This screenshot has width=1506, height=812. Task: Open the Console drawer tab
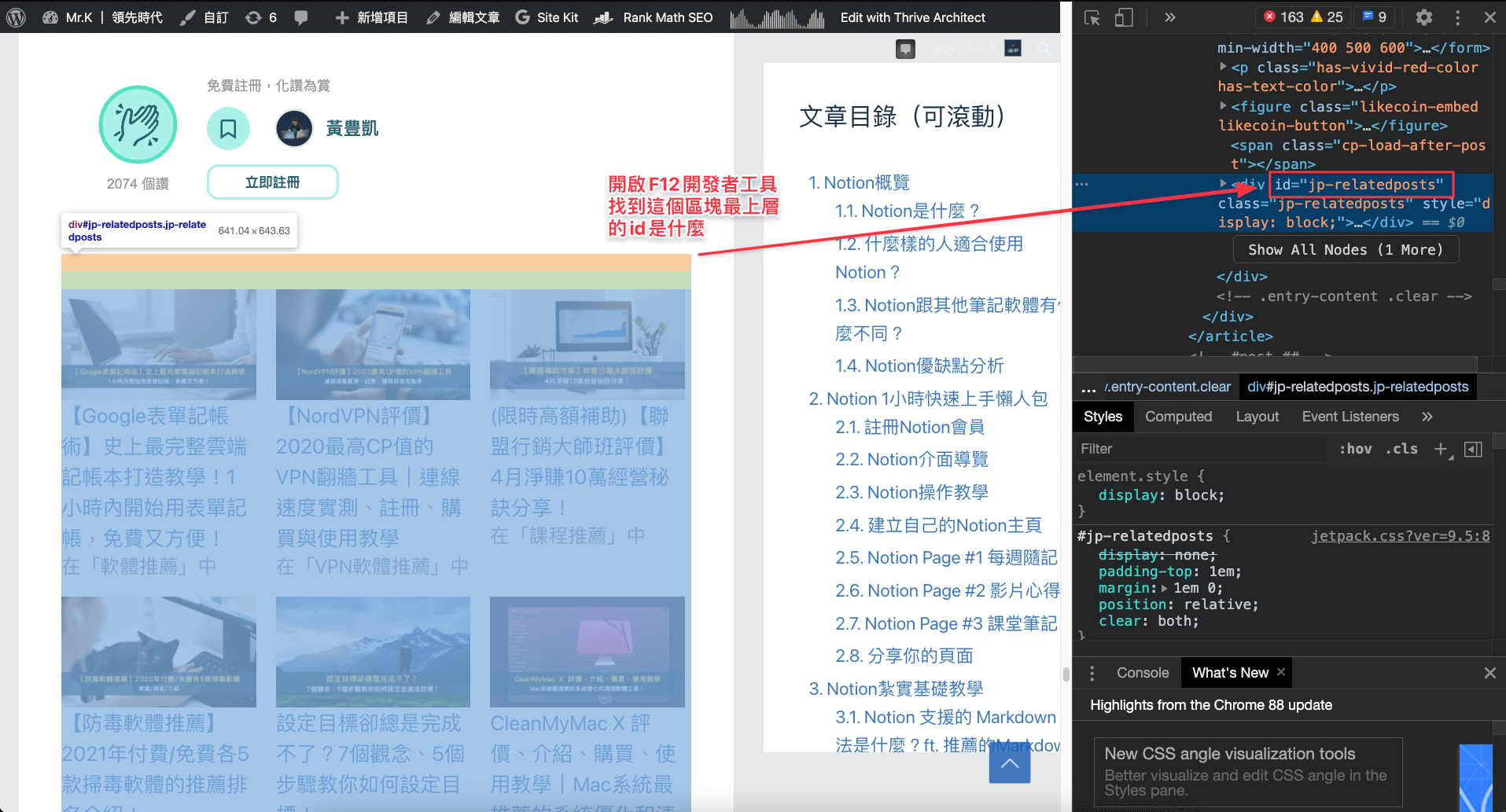[x=1143, y=673]
